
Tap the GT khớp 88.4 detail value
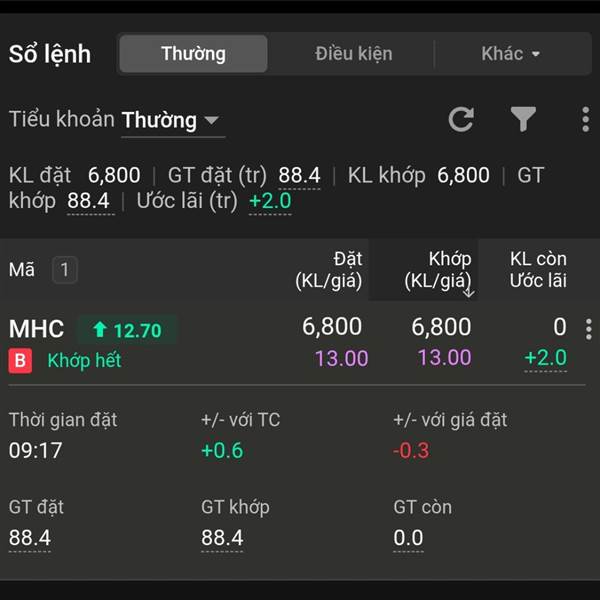(222, 538)
